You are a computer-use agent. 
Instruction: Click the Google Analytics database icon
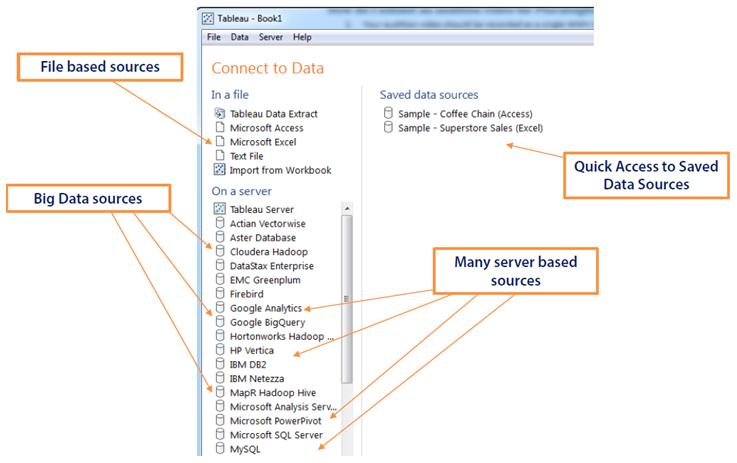click(220, 307)
